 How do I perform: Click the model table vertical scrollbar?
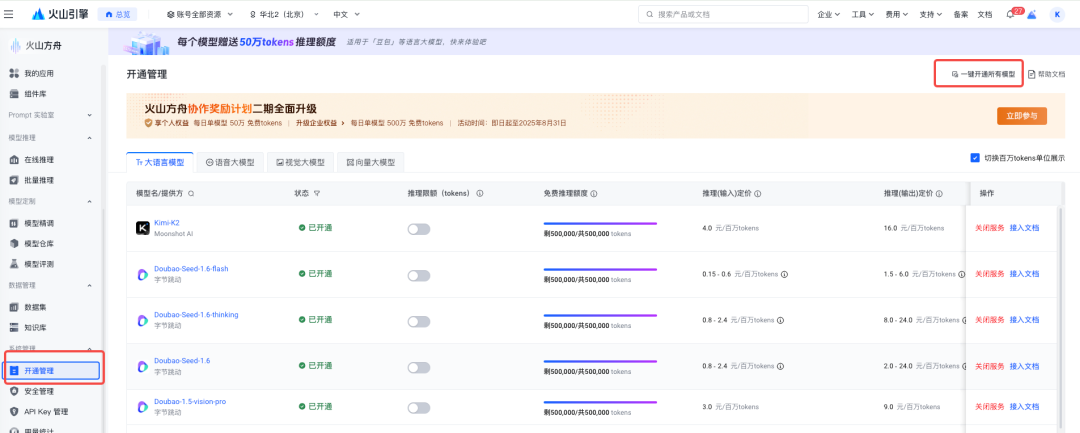coord(1061,317)
